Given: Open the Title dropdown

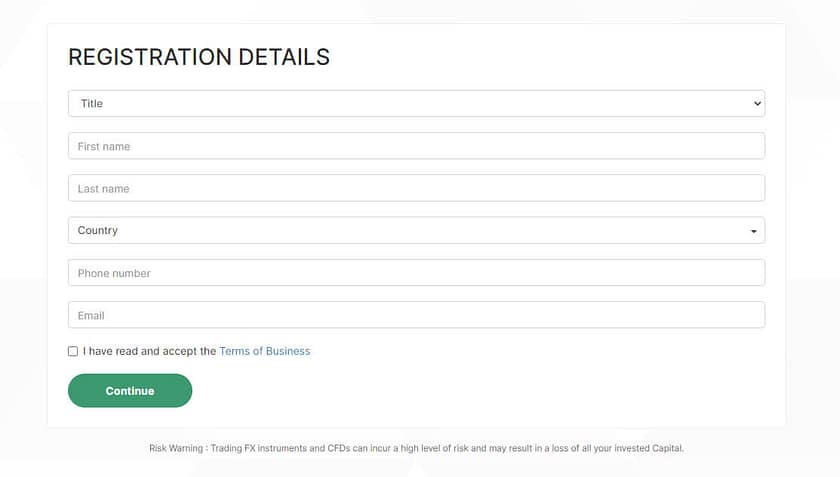Looking at the screenshot, I should (416, 104).
